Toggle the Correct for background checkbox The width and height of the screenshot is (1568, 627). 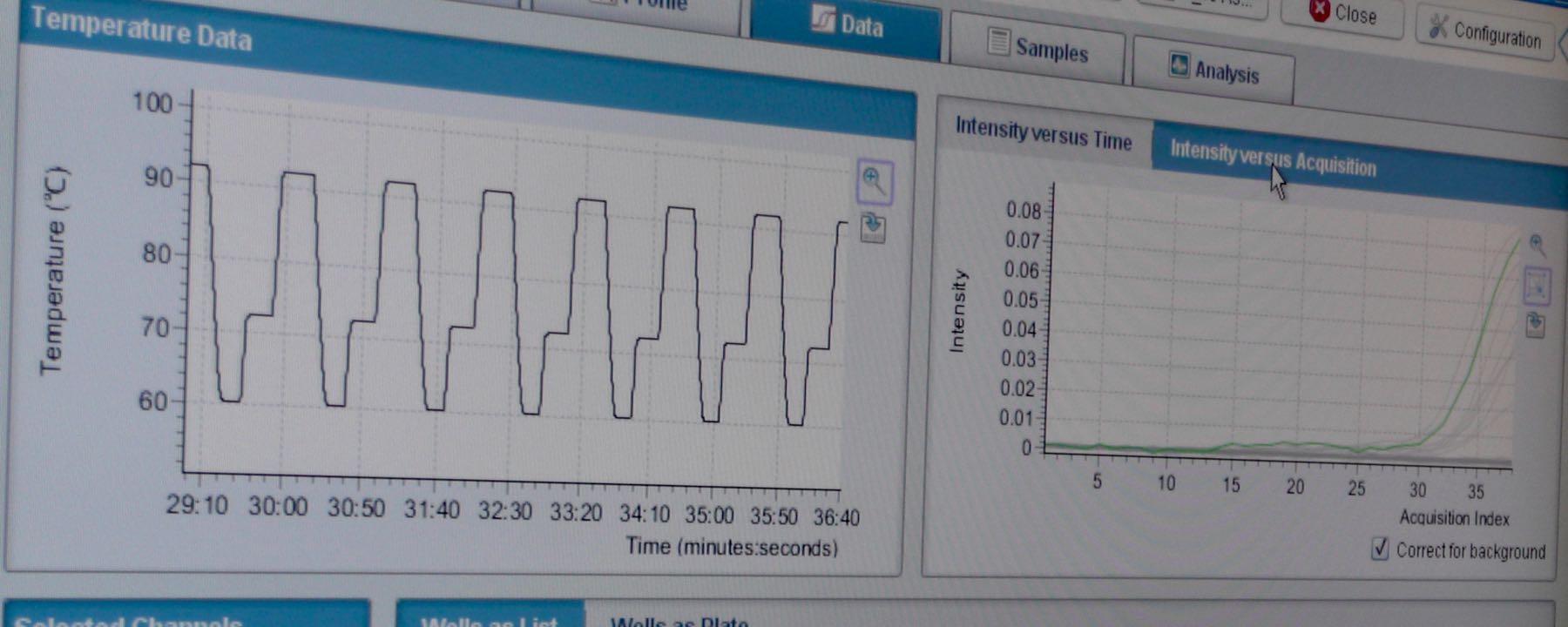click(1380, 549)
